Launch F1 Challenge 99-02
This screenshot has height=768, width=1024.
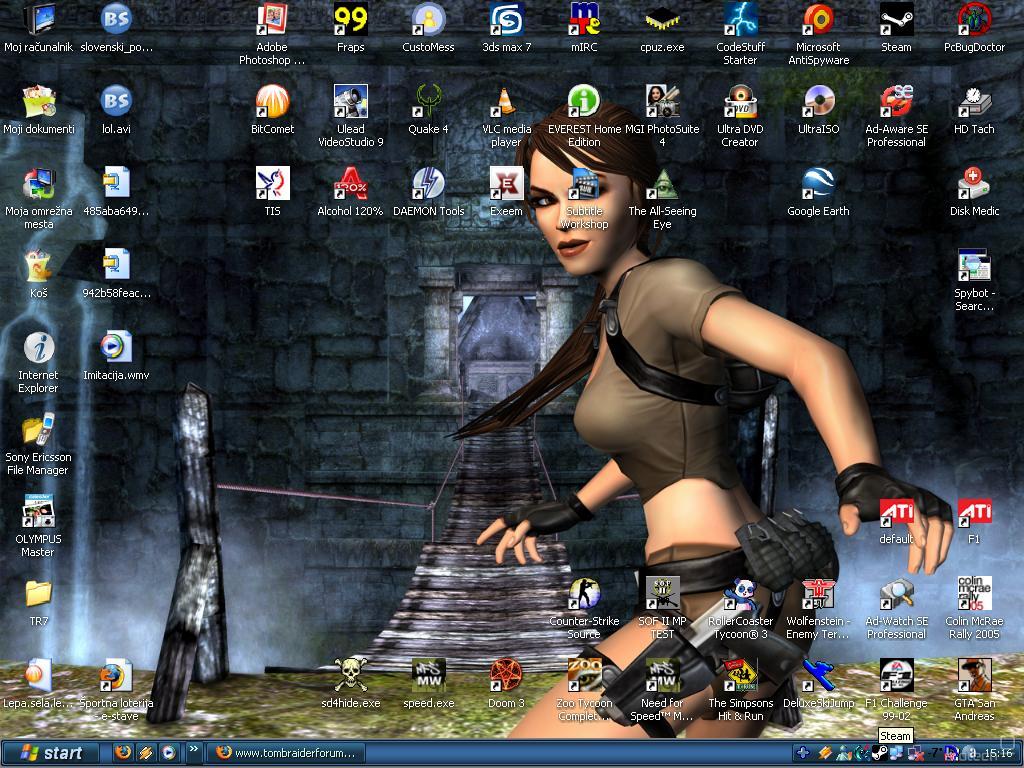896,690
